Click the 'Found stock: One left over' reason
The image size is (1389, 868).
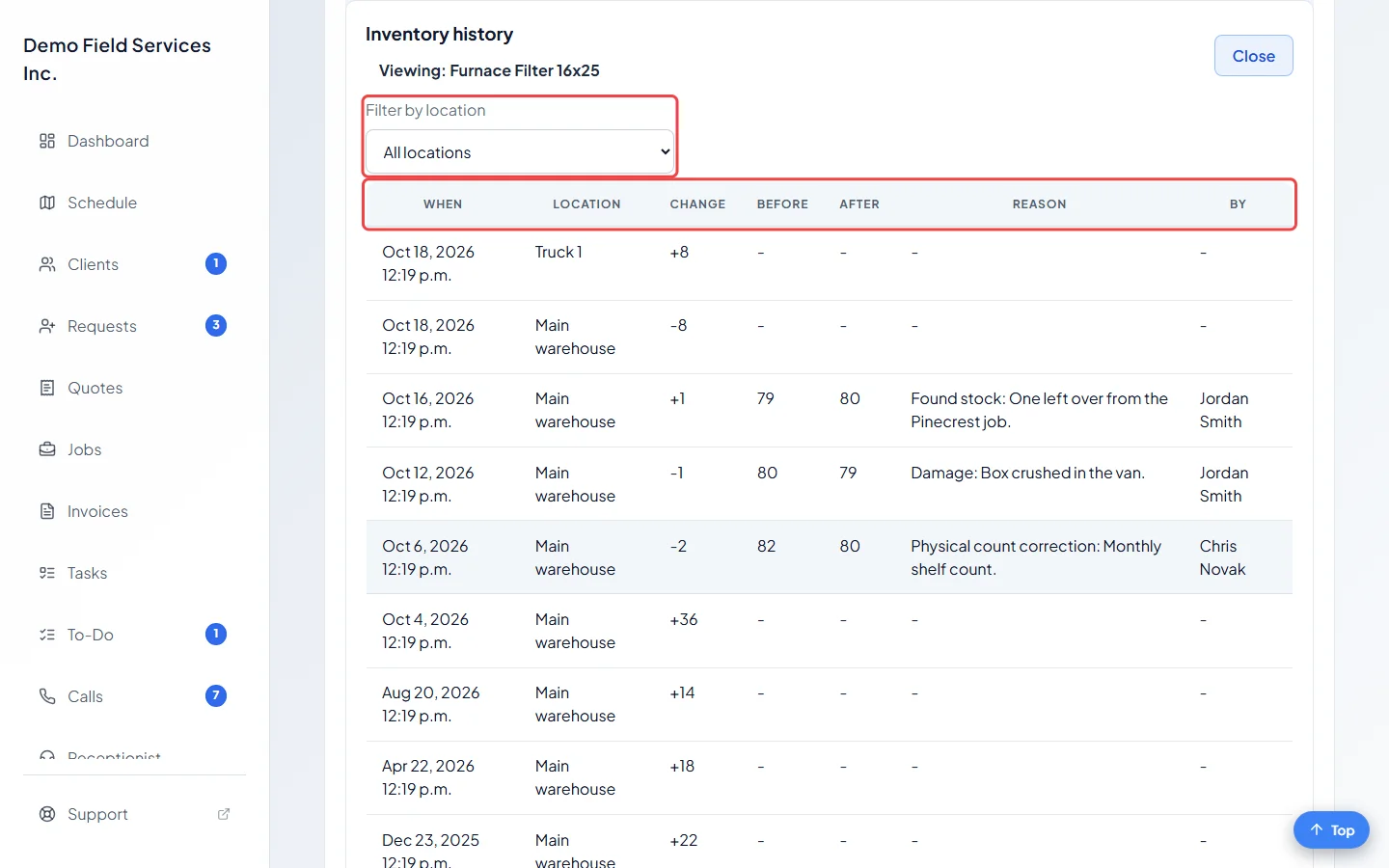point(1039,410)
